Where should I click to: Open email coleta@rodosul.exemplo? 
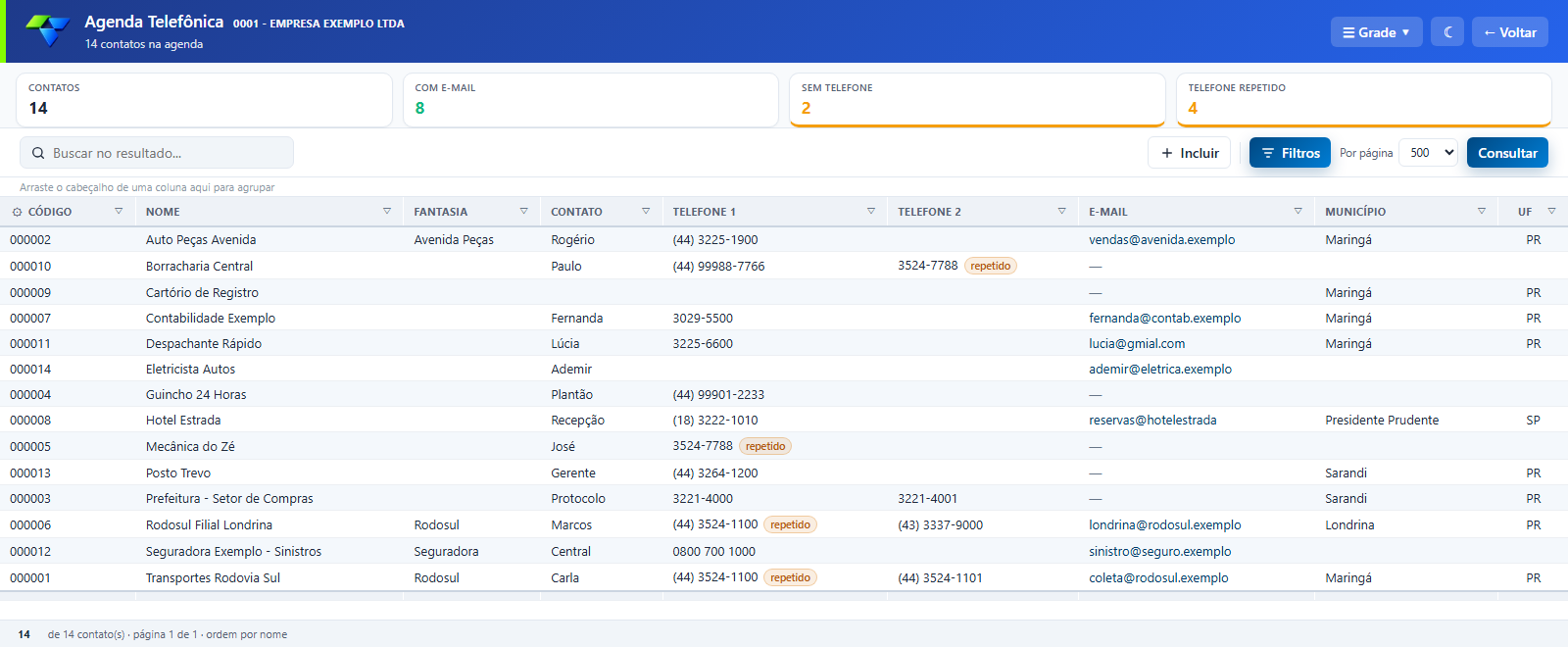coord(1158,577)
